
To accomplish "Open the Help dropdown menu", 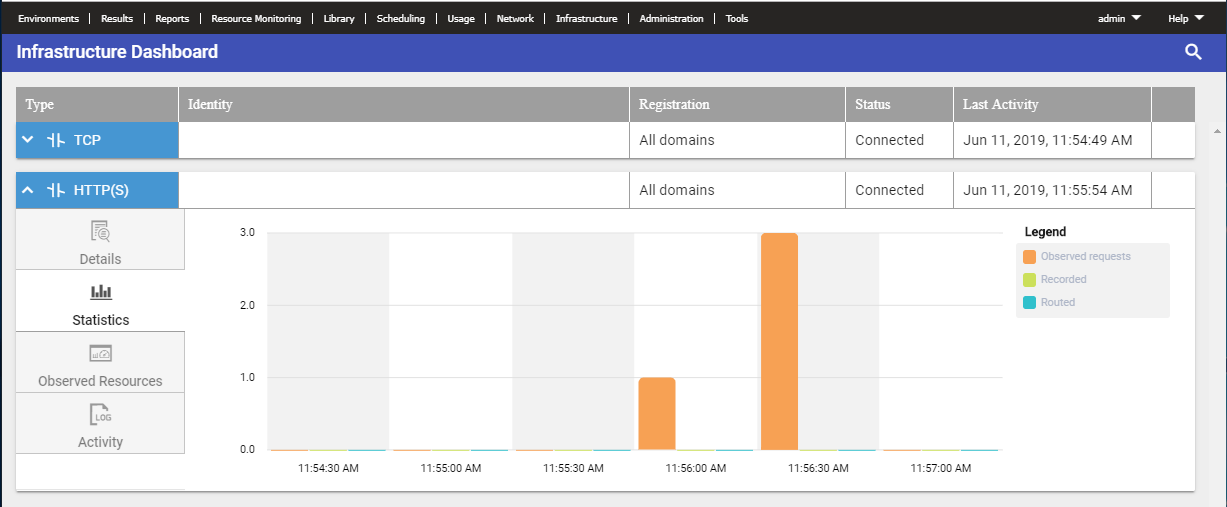I will (x=1185, y=18).
